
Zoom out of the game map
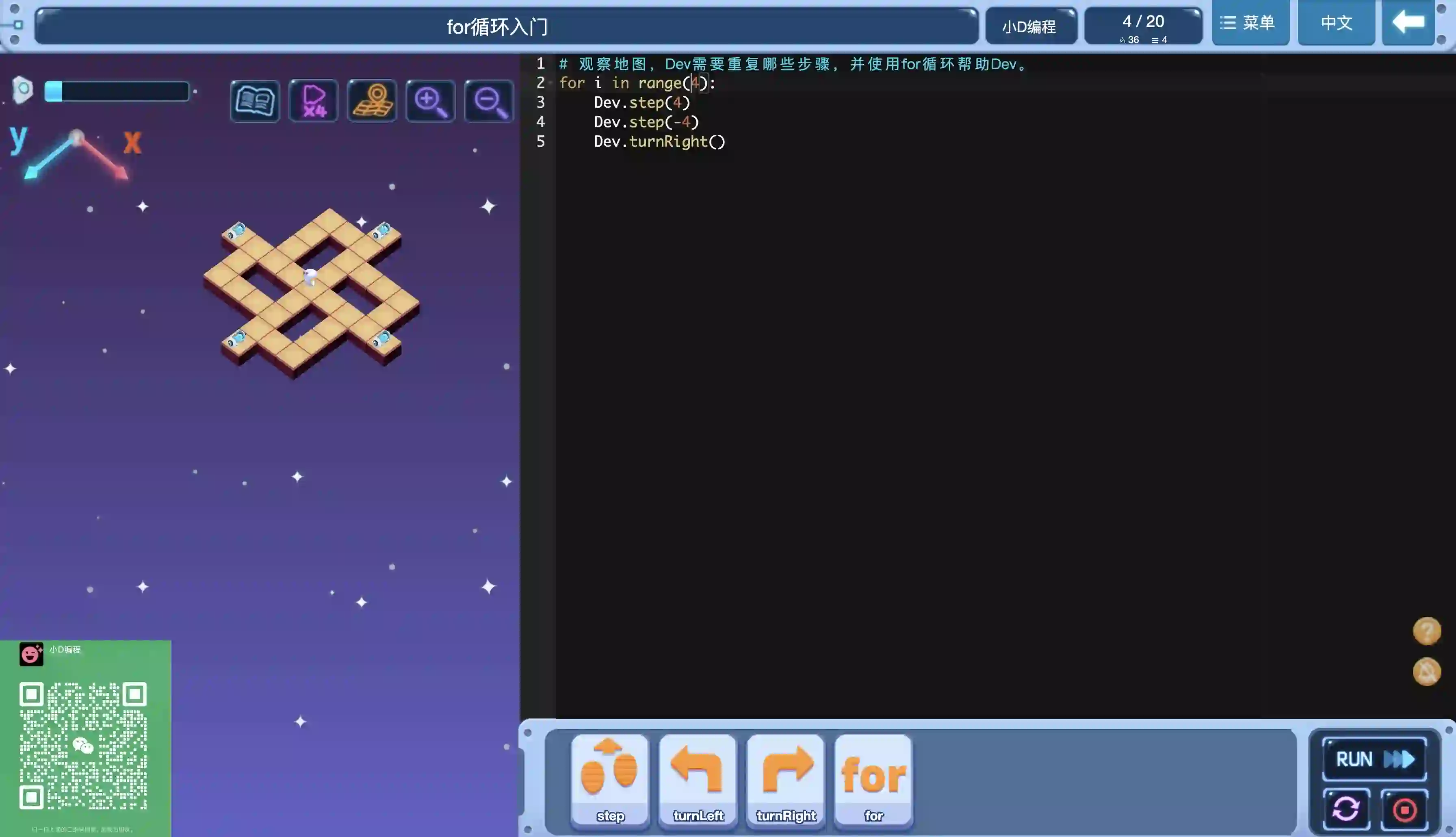click(x=489, y=101)
